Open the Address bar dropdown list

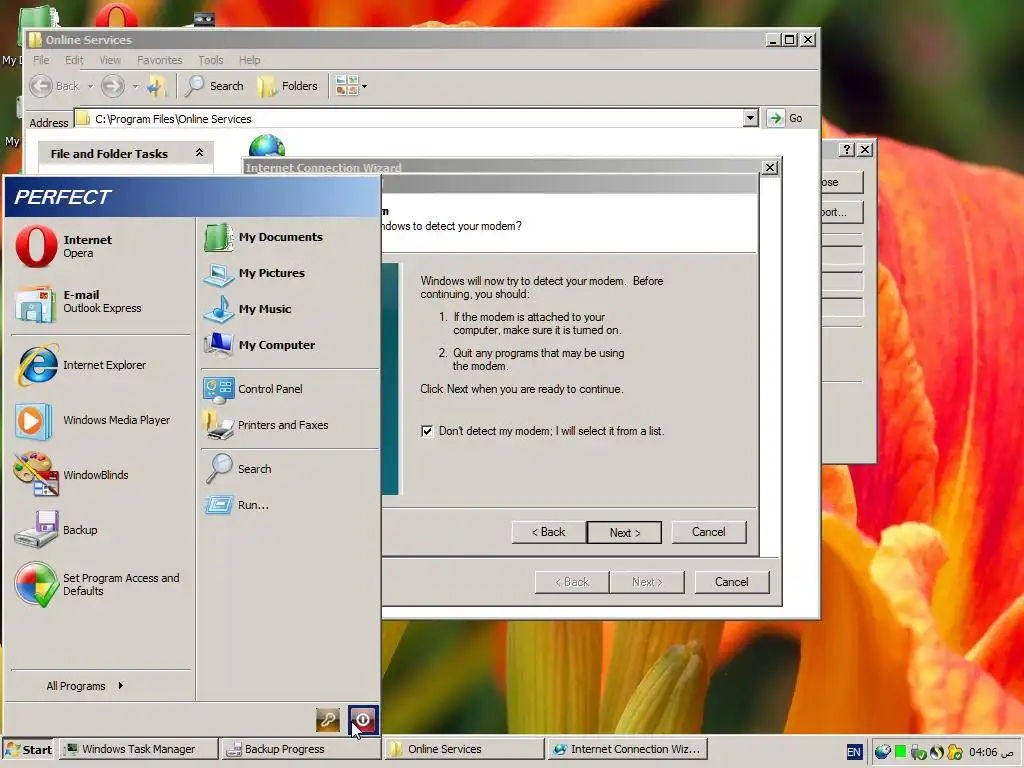tap(750, 118)
